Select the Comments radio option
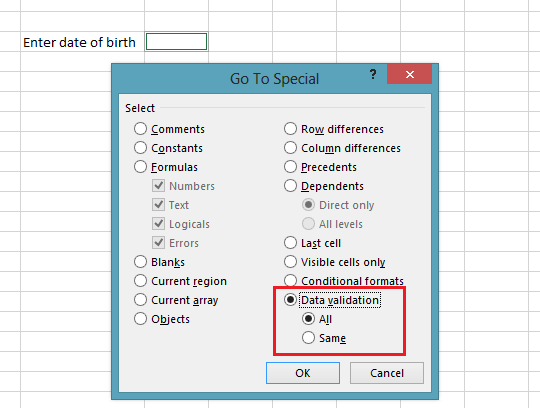 pyautogui.click(x=141, y=129)
